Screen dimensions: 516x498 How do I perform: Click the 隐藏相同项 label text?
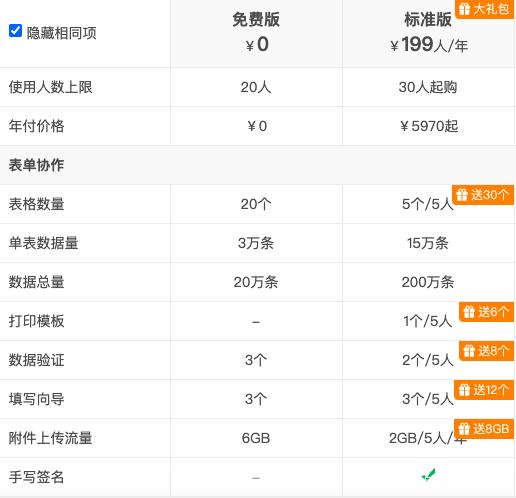coord(62,33)
